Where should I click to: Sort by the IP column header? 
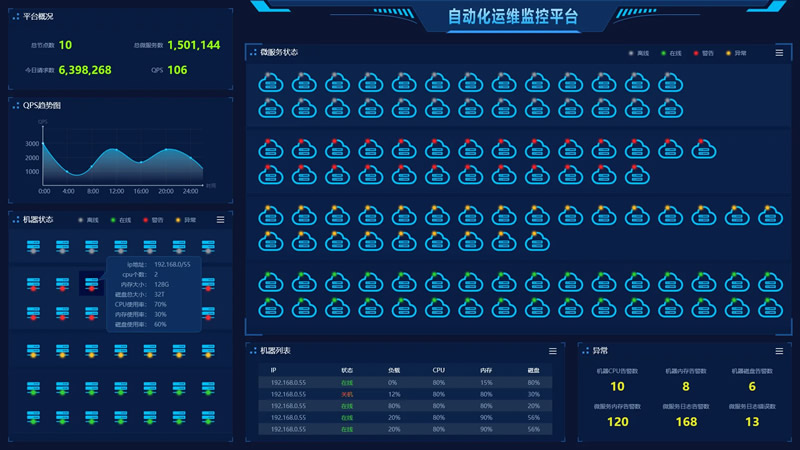[273, 370]
